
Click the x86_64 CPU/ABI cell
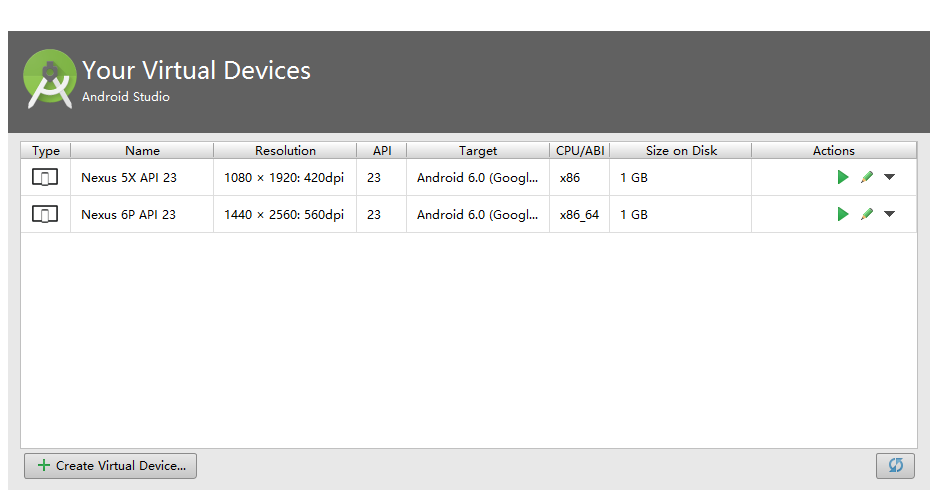(580, 215)
